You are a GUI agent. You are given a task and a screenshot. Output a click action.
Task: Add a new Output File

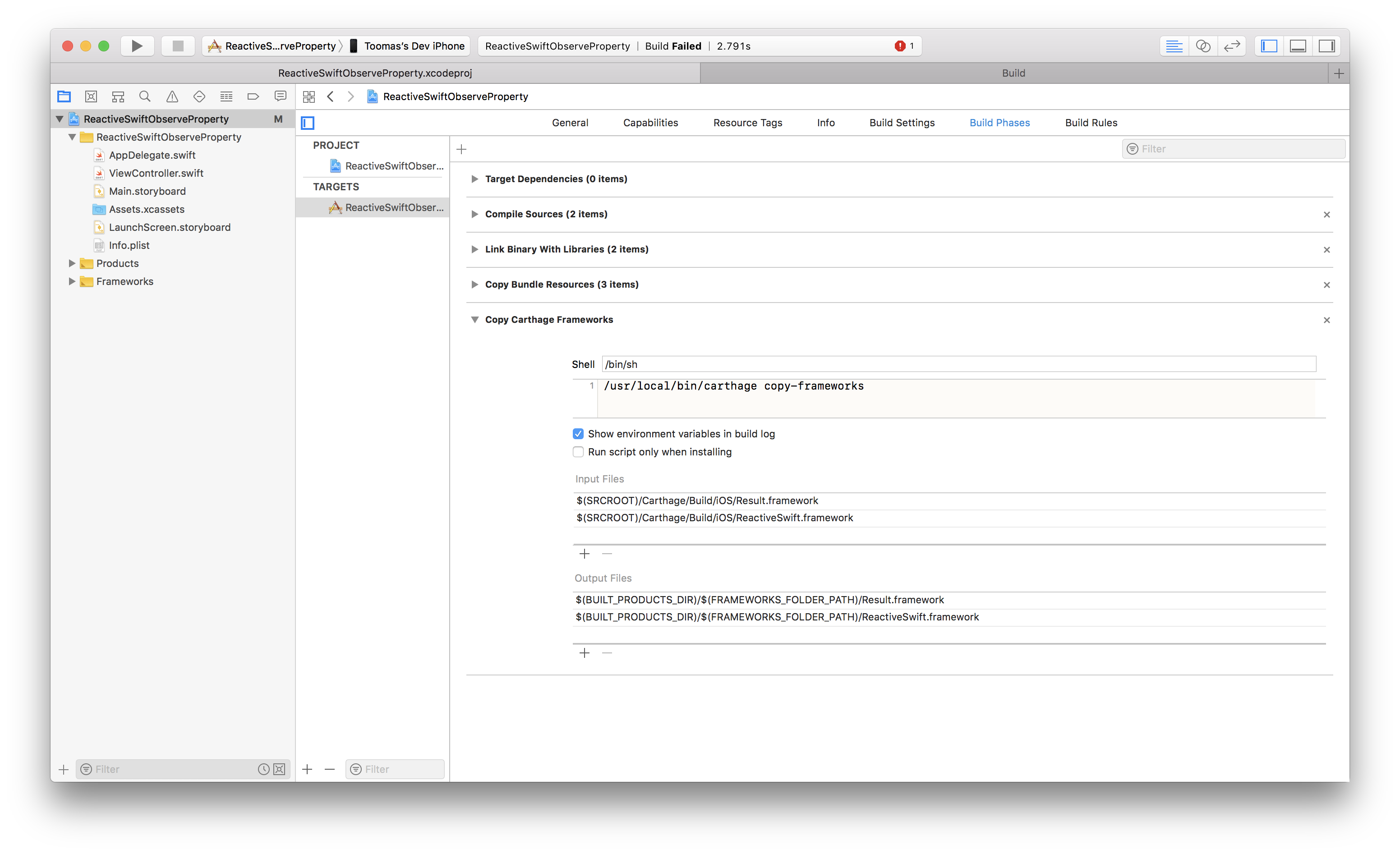point(584,652)
